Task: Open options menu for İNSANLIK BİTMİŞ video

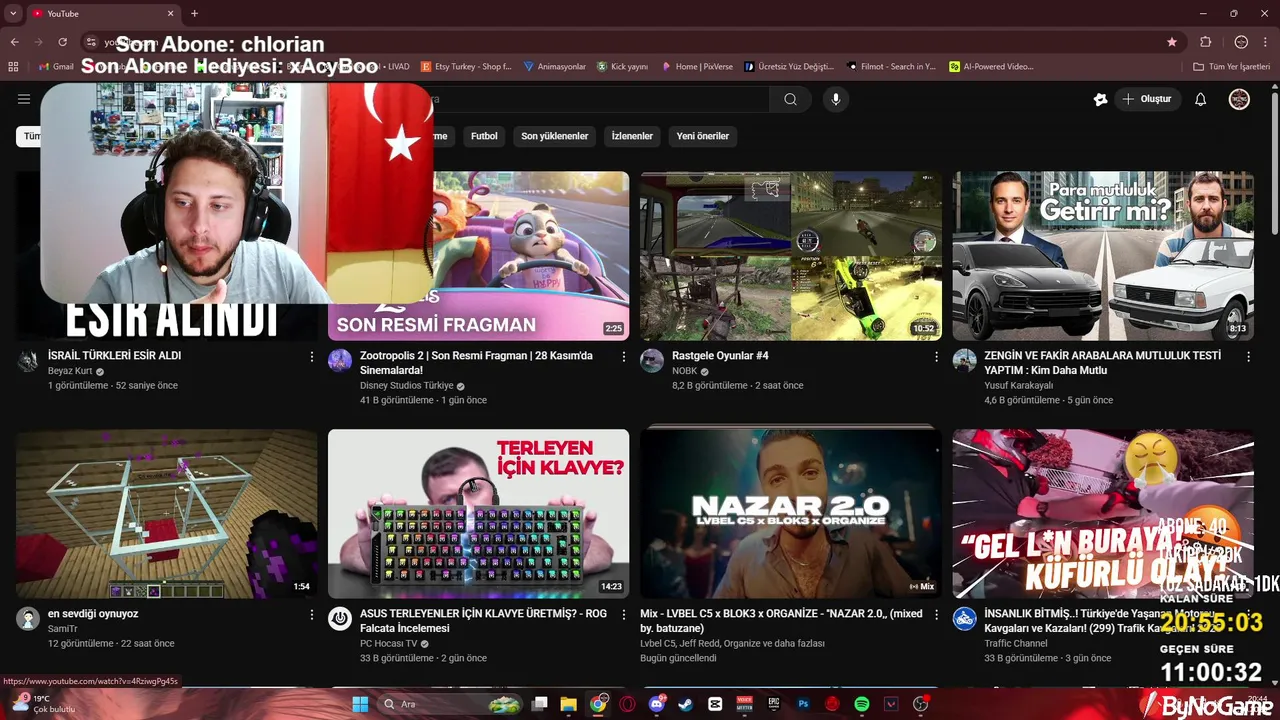Action: click(x=1248, y=615)
